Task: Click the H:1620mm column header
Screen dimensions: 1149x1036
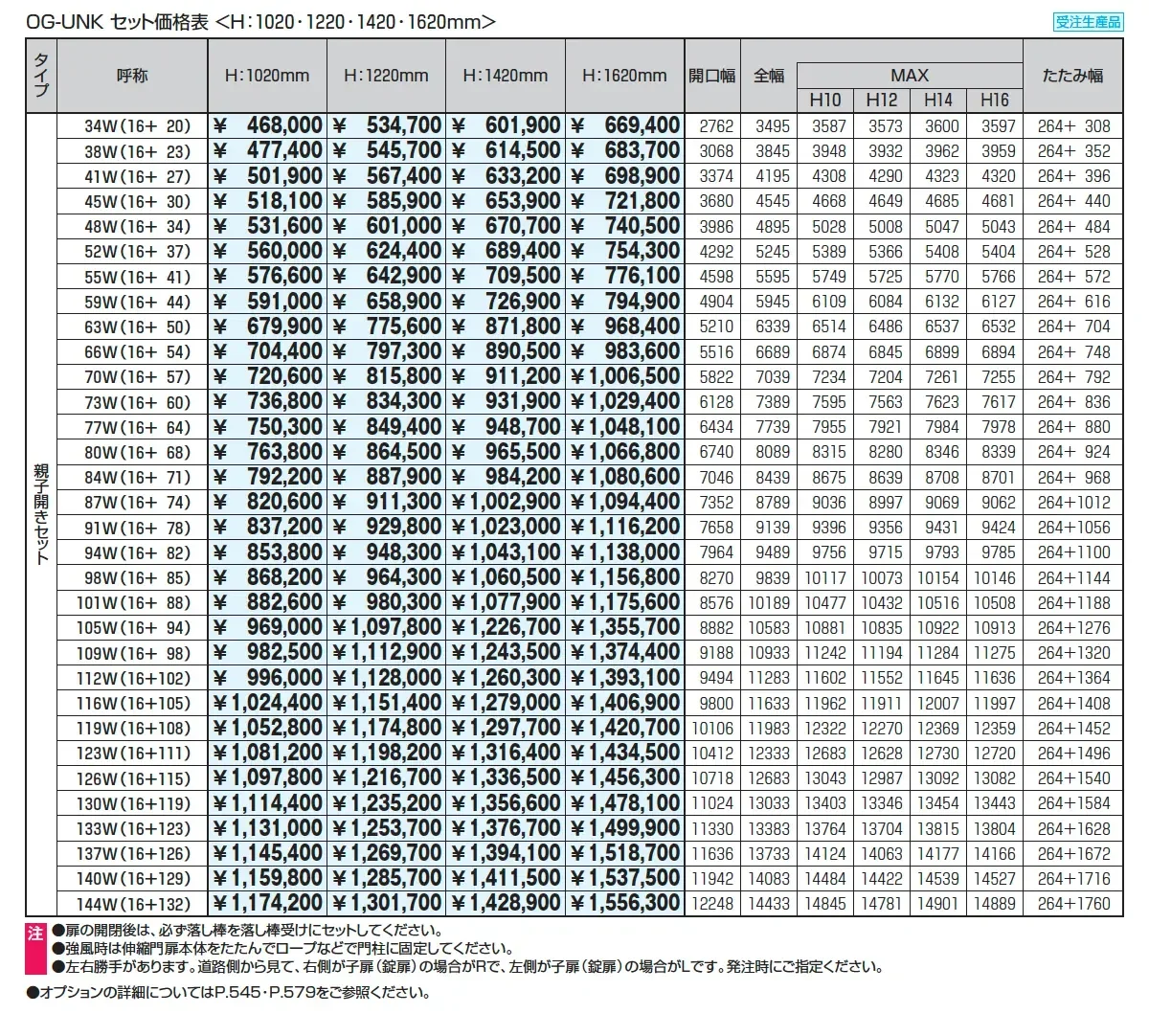Action: tap(624, 76)
